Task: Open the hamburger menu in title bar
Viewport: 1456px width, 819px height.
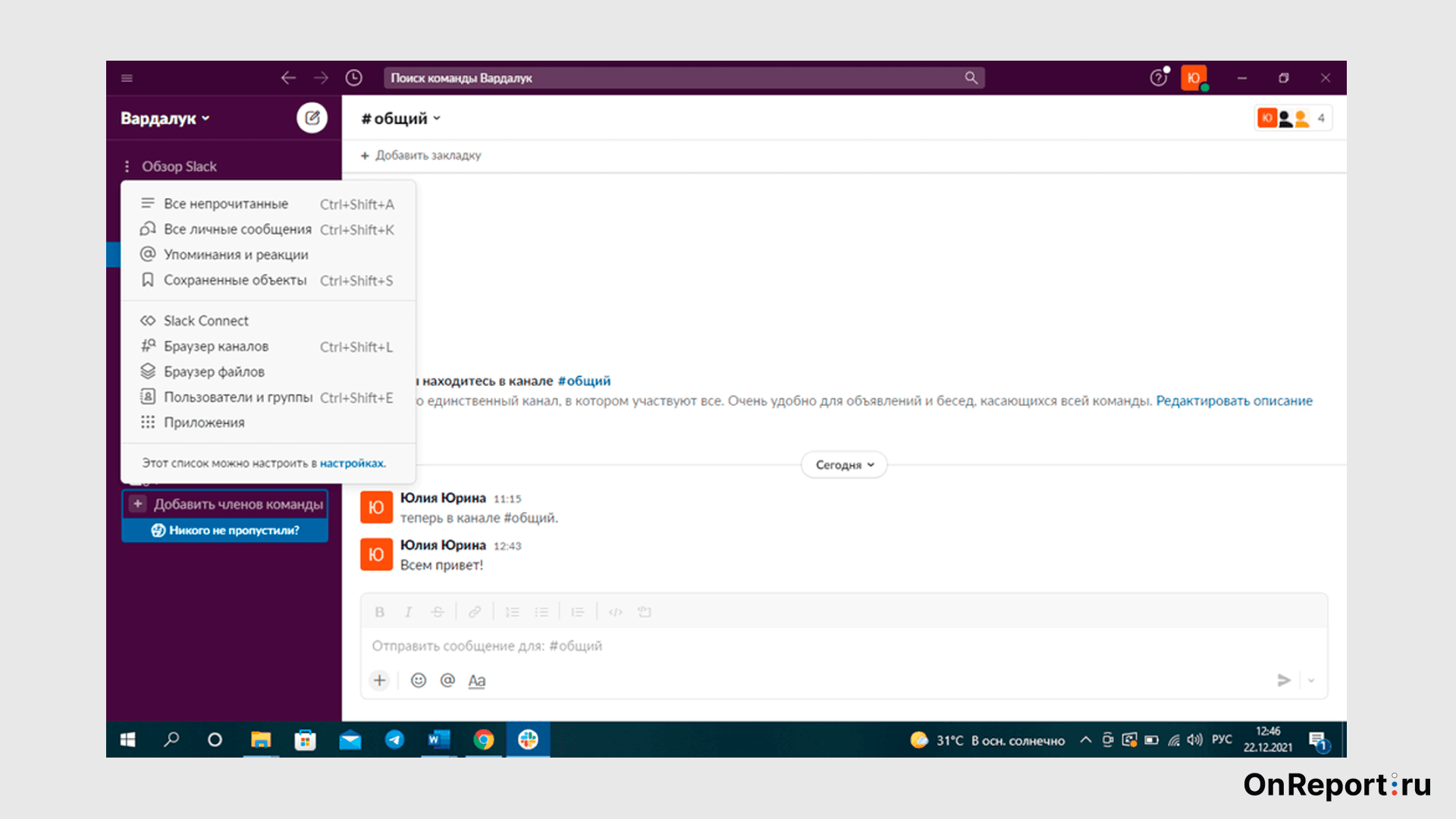Action: [127, 78]
